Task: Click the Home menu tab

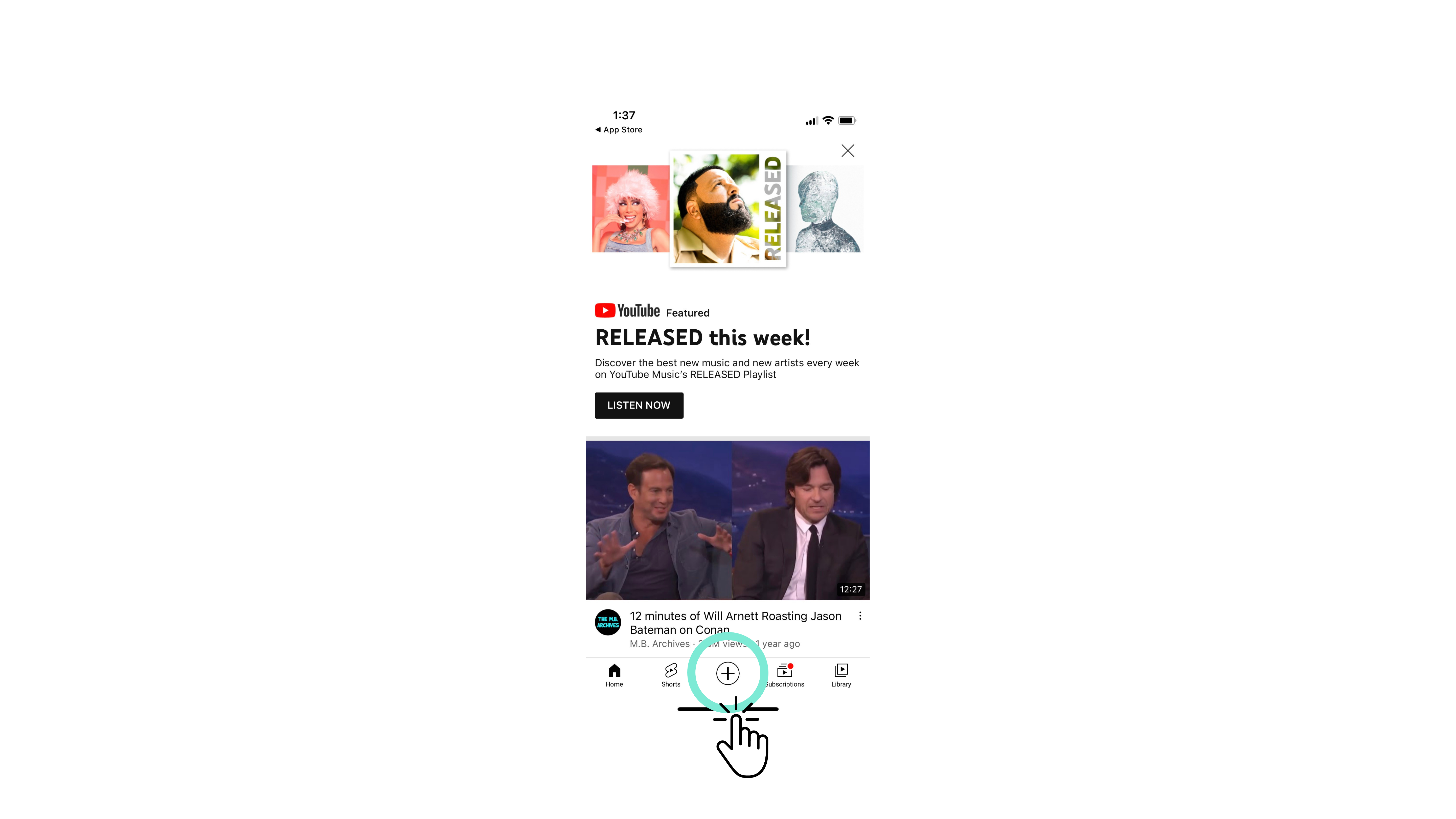Action: click(614, 675)
